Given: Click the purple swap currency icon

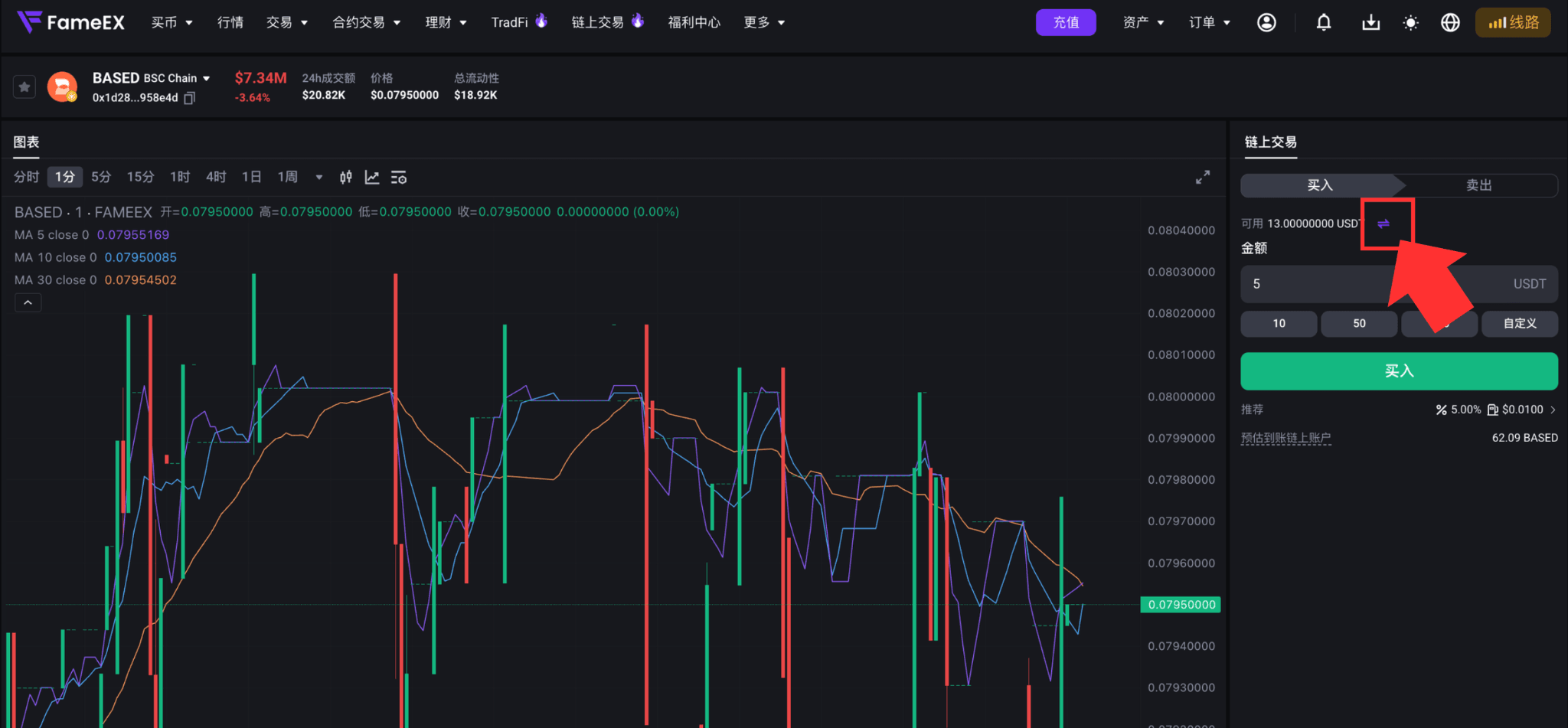Looking at the screenshot, I should 1383,224.
